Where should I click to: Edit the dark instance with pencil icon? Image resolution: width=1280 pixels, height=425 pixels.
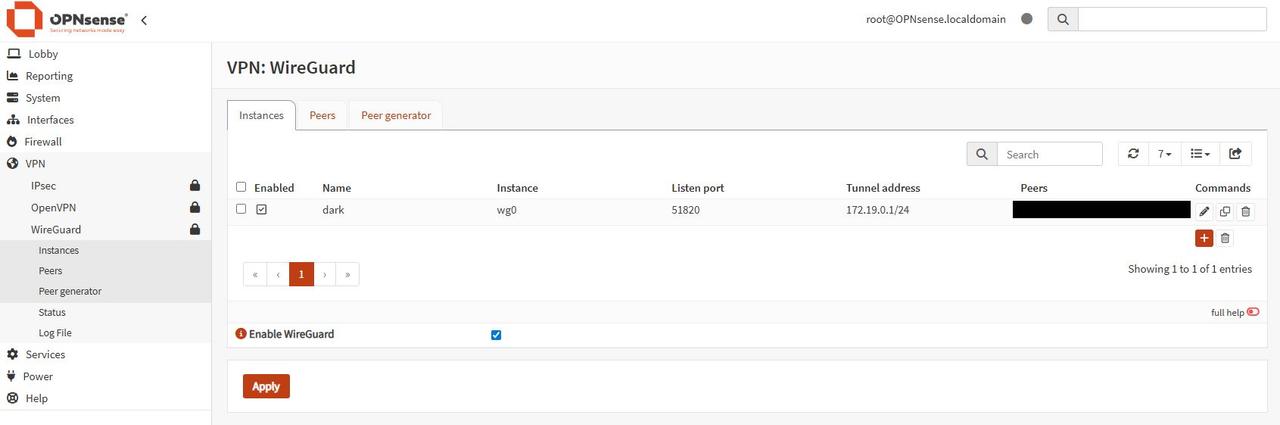click(1204, 211)
